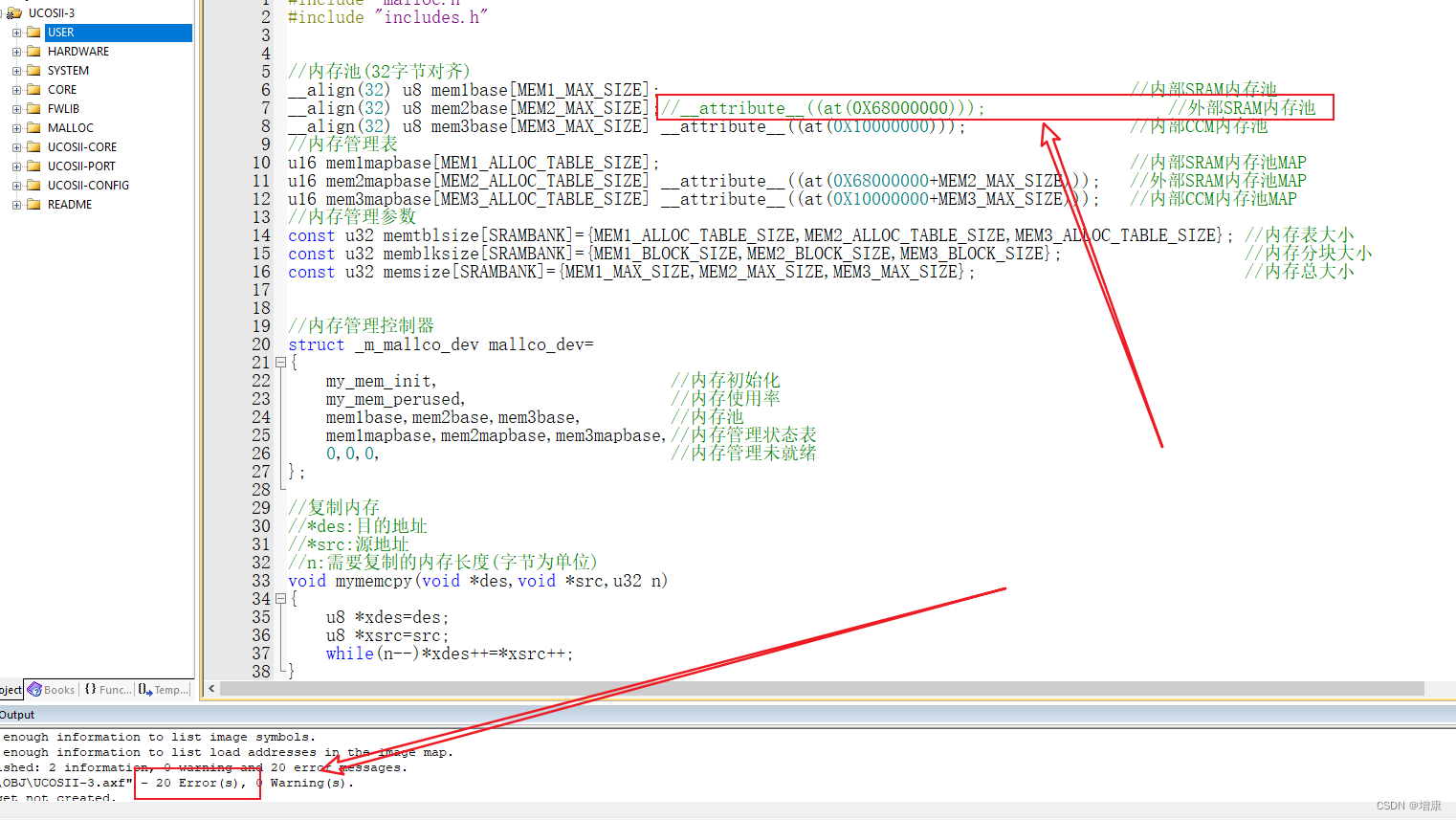1456x820 pixels.
Task: Click the UCOSII-CONFIG group folder icon
Action: click(33, 186)
